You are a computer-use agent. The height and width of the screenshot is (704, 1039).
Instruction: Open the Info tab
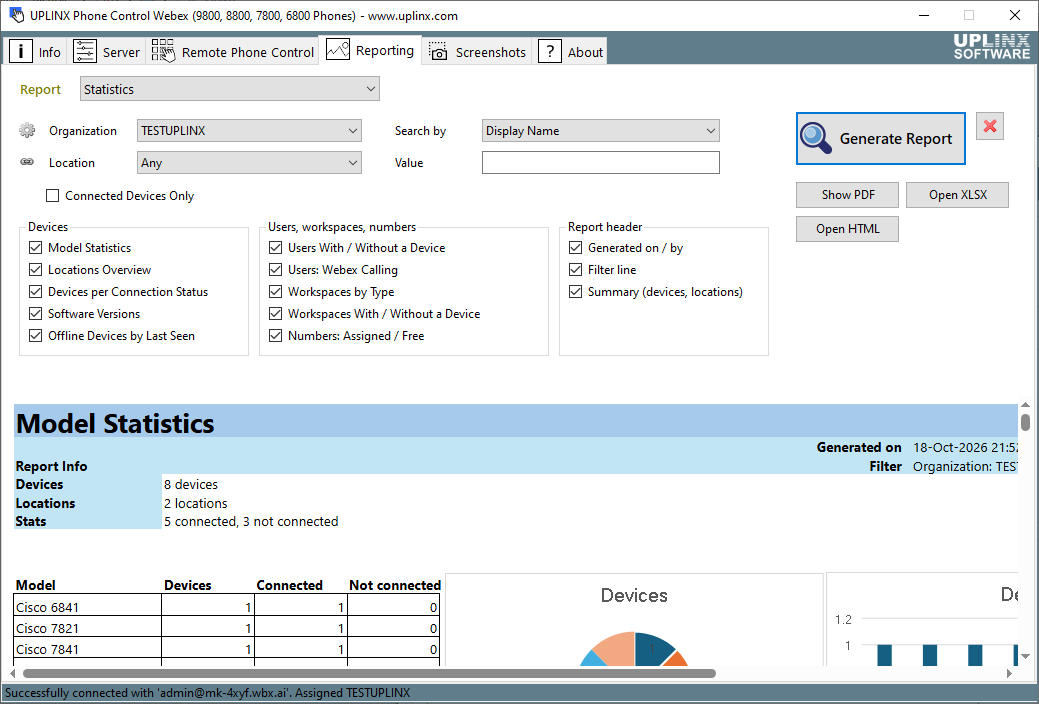coord(36,51)
